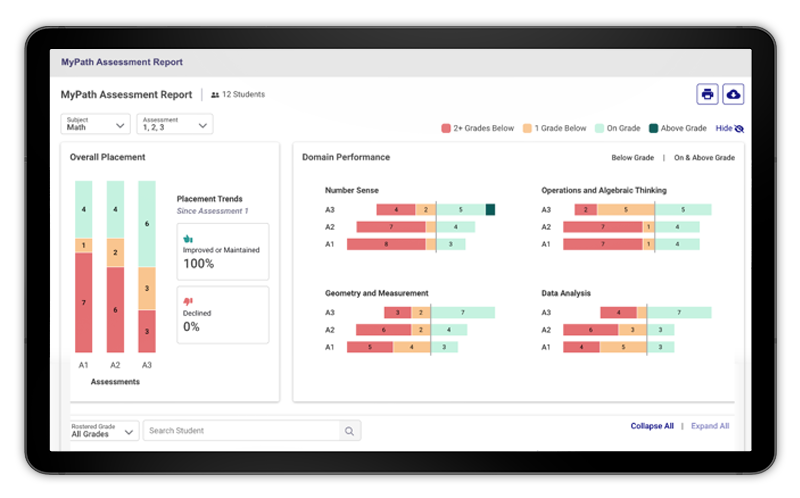Click the On Grade light green swatch
800x498 pixels.
click(x=599, y=128)
